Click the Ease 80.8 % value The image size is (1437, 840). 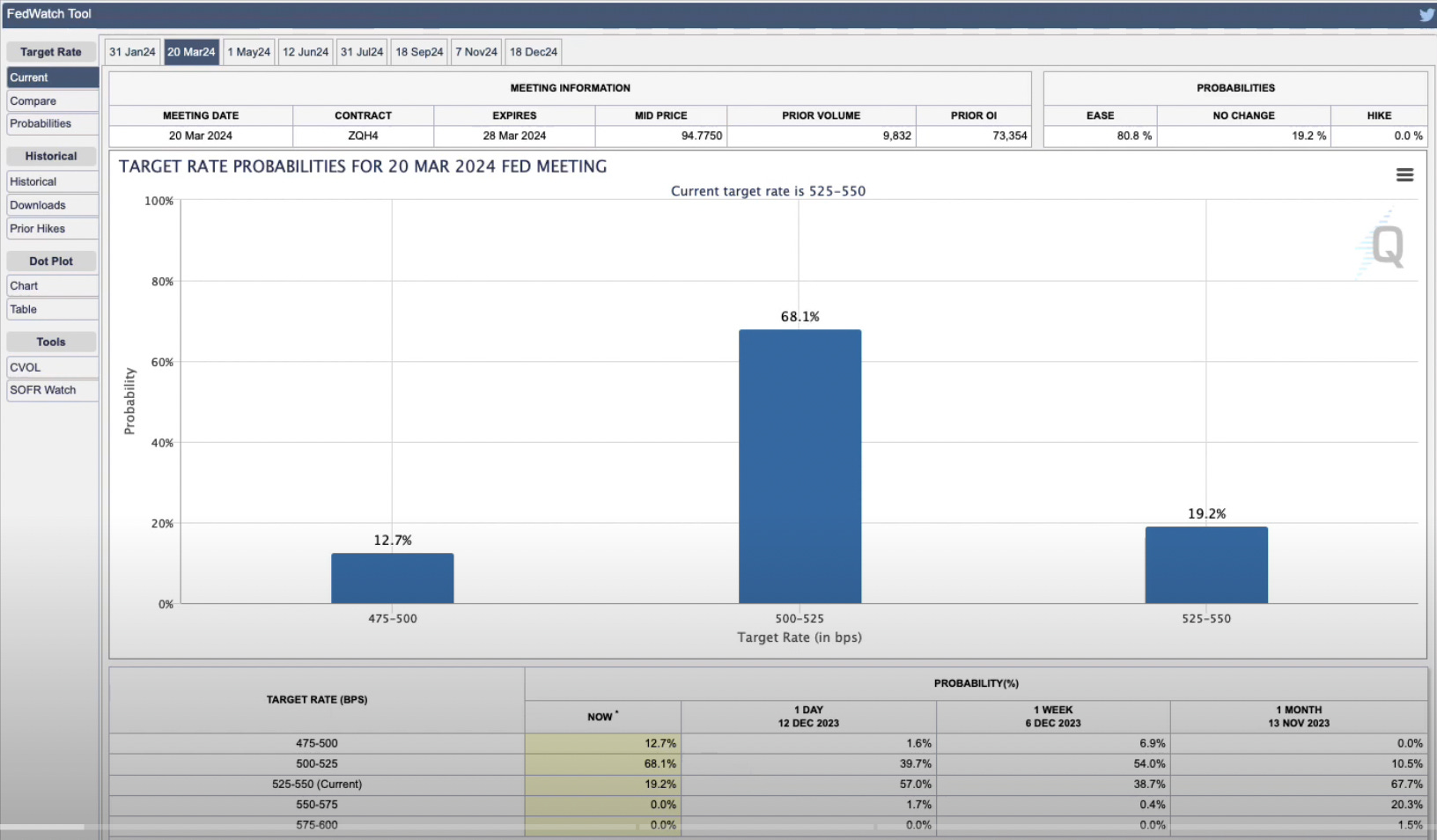tap(1134, 136)
